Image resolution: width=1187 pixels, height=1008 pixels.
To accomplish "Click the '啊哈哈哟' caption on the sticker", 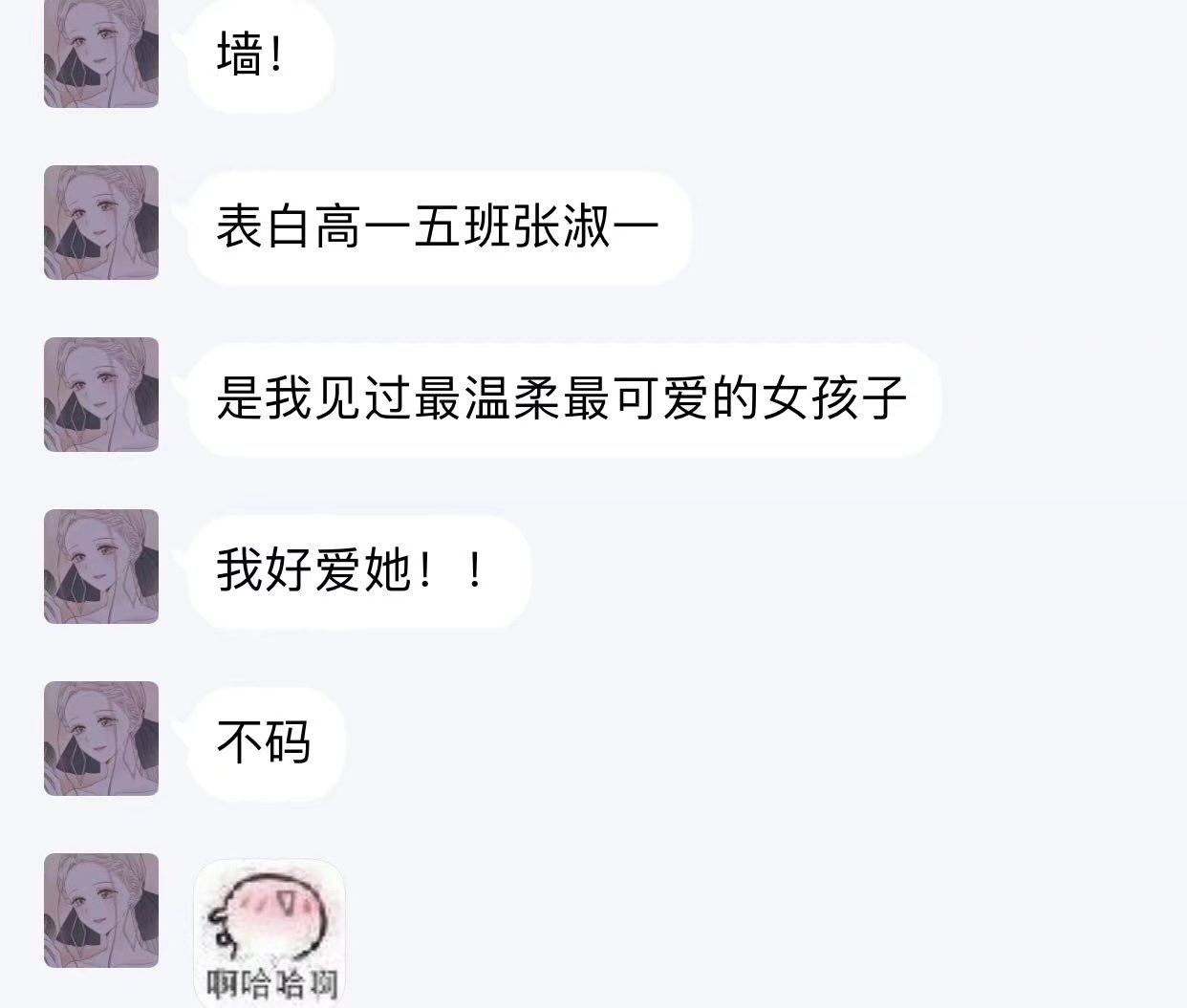I will point(272,983).
